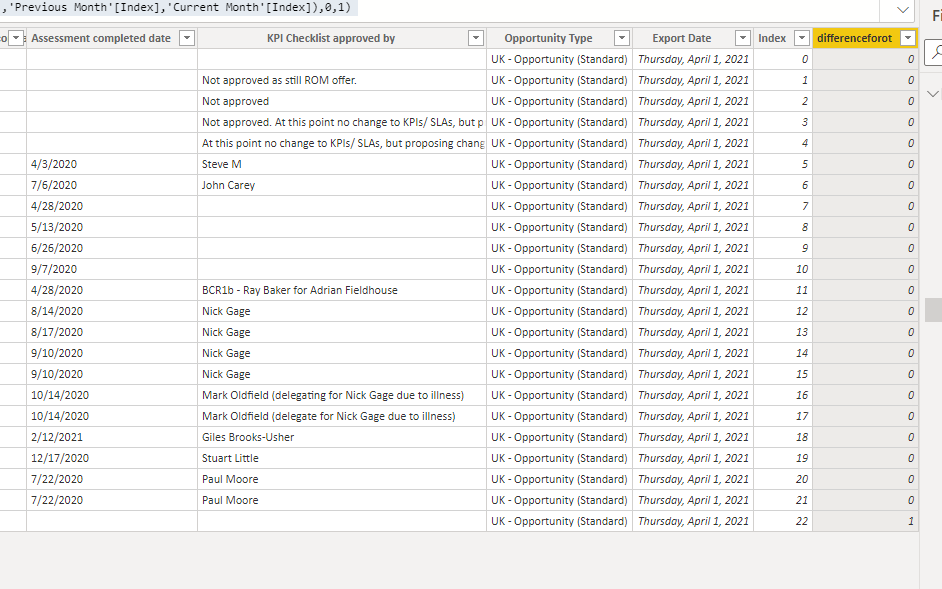Click Index cell with value 16
Screen dimensions: 942x589
pos(783,395)
